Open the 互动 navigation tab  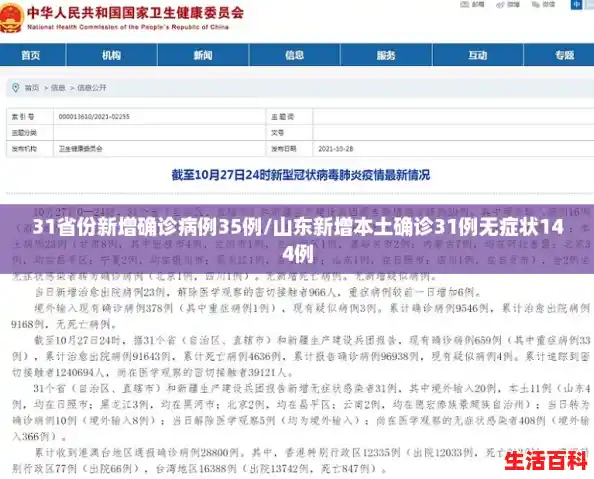[477, 55]
